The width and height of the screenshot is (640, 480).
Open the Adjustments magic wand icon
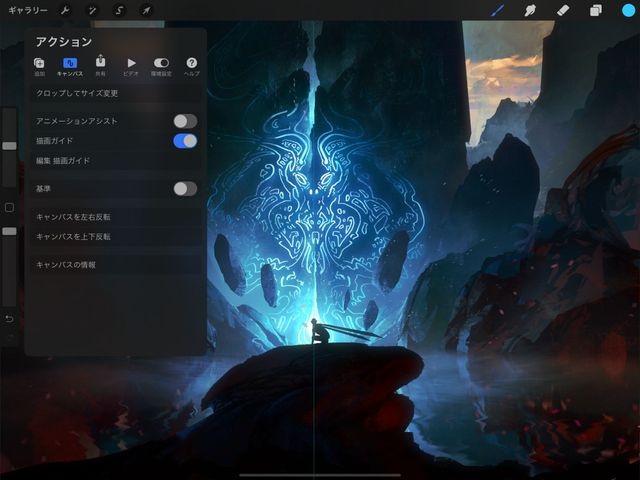click(92, 10)
